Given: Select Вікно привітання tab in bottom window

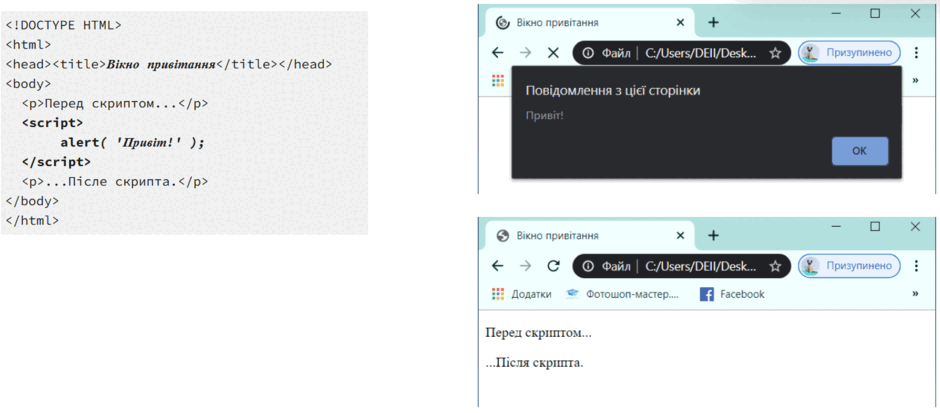Looking at the screenshot, I should (x=590, y=235).
